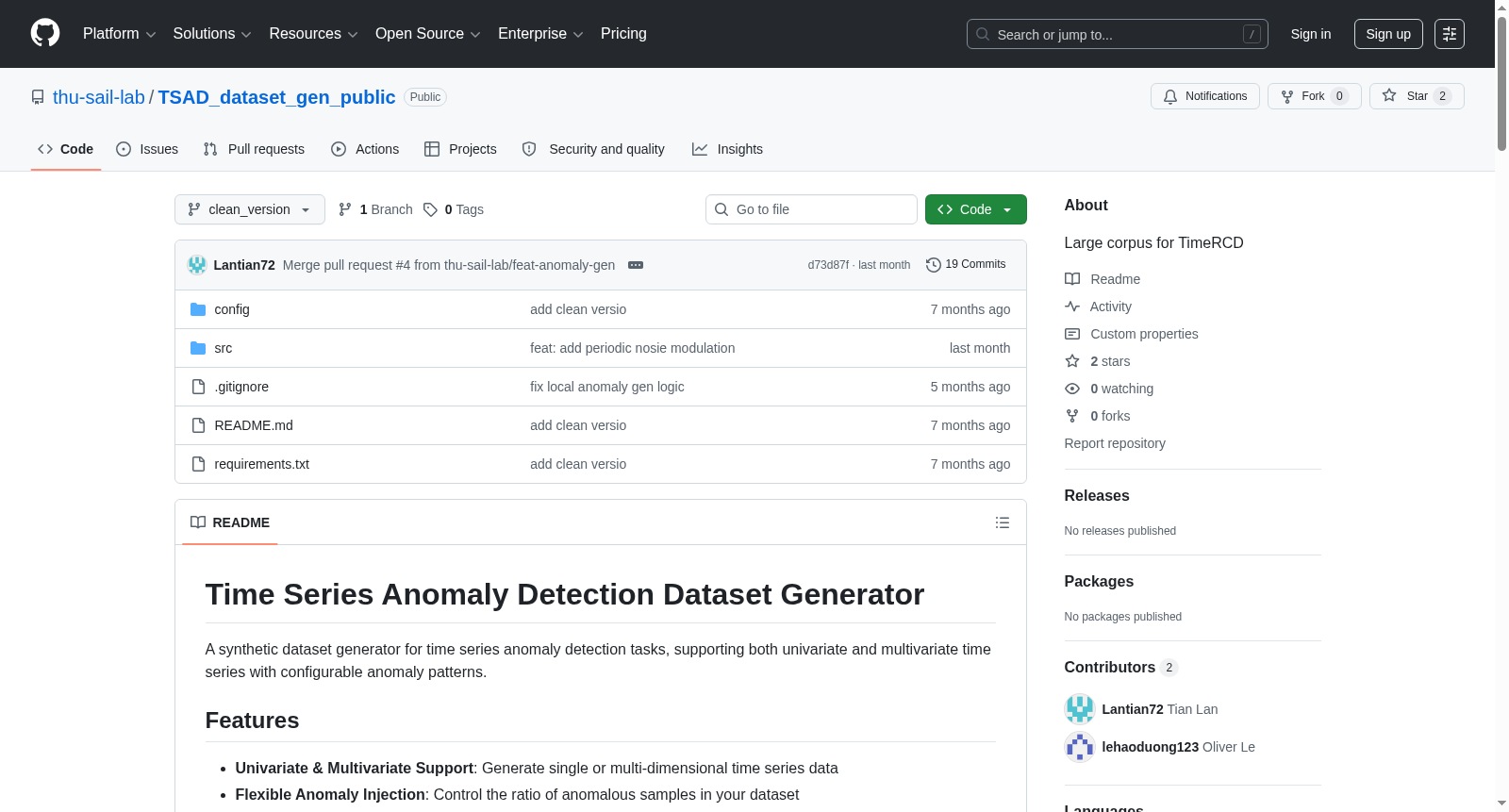Click the watching eye icon
The height and width of the screenshot is (812, 1509).
click(x=1072, y=389)
